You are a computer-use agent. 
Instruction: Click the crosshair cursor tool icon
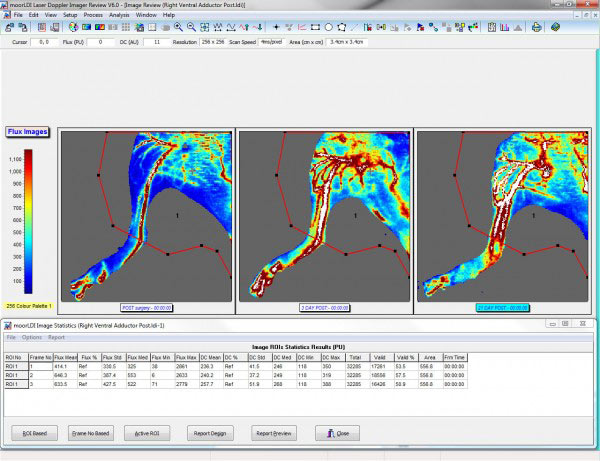(276, 28)
